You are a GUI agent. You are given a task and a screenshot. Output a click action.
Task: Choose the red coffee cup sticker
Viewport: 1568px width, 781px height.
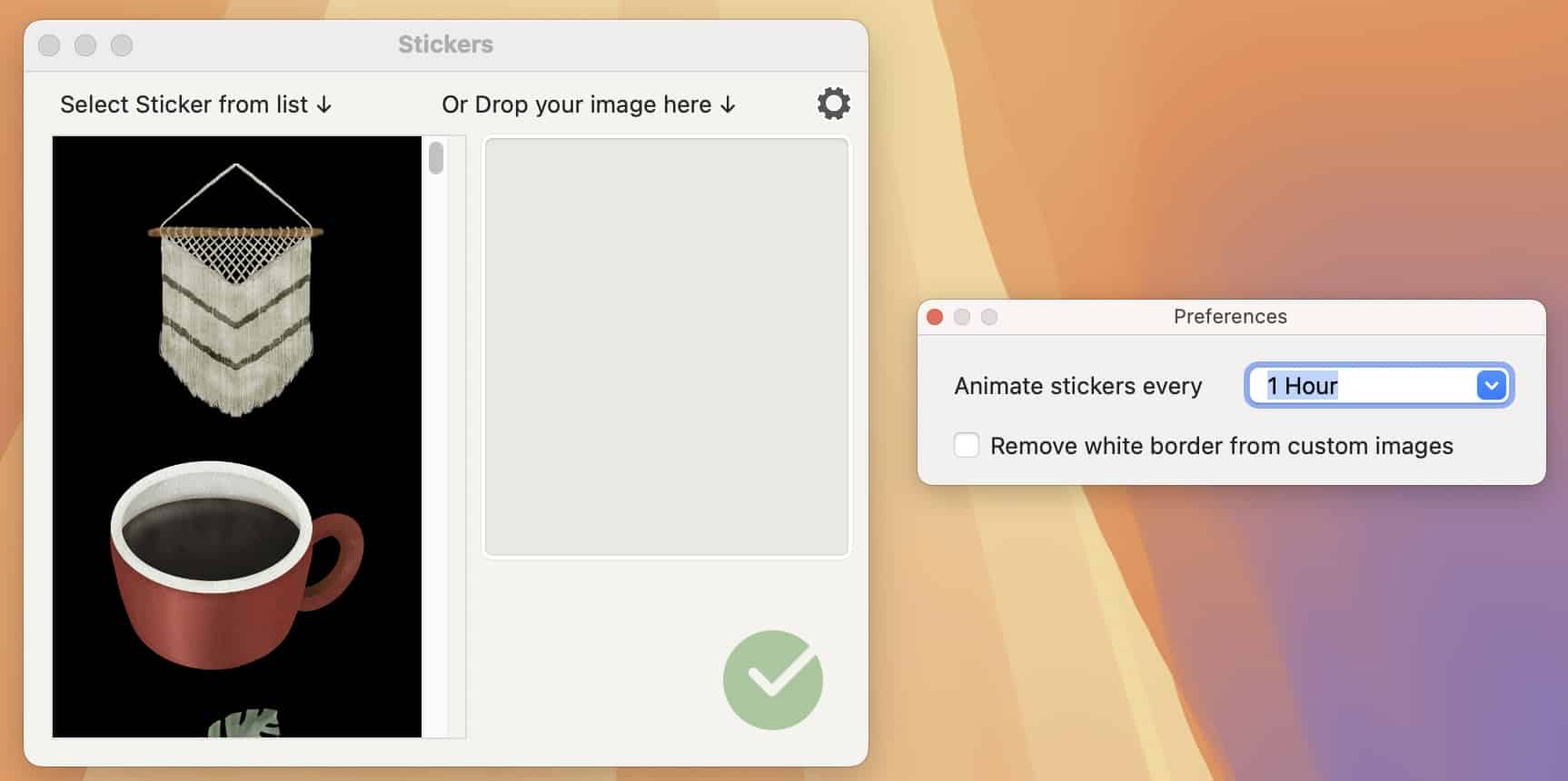pyautogui.click(x=236, y=563)
